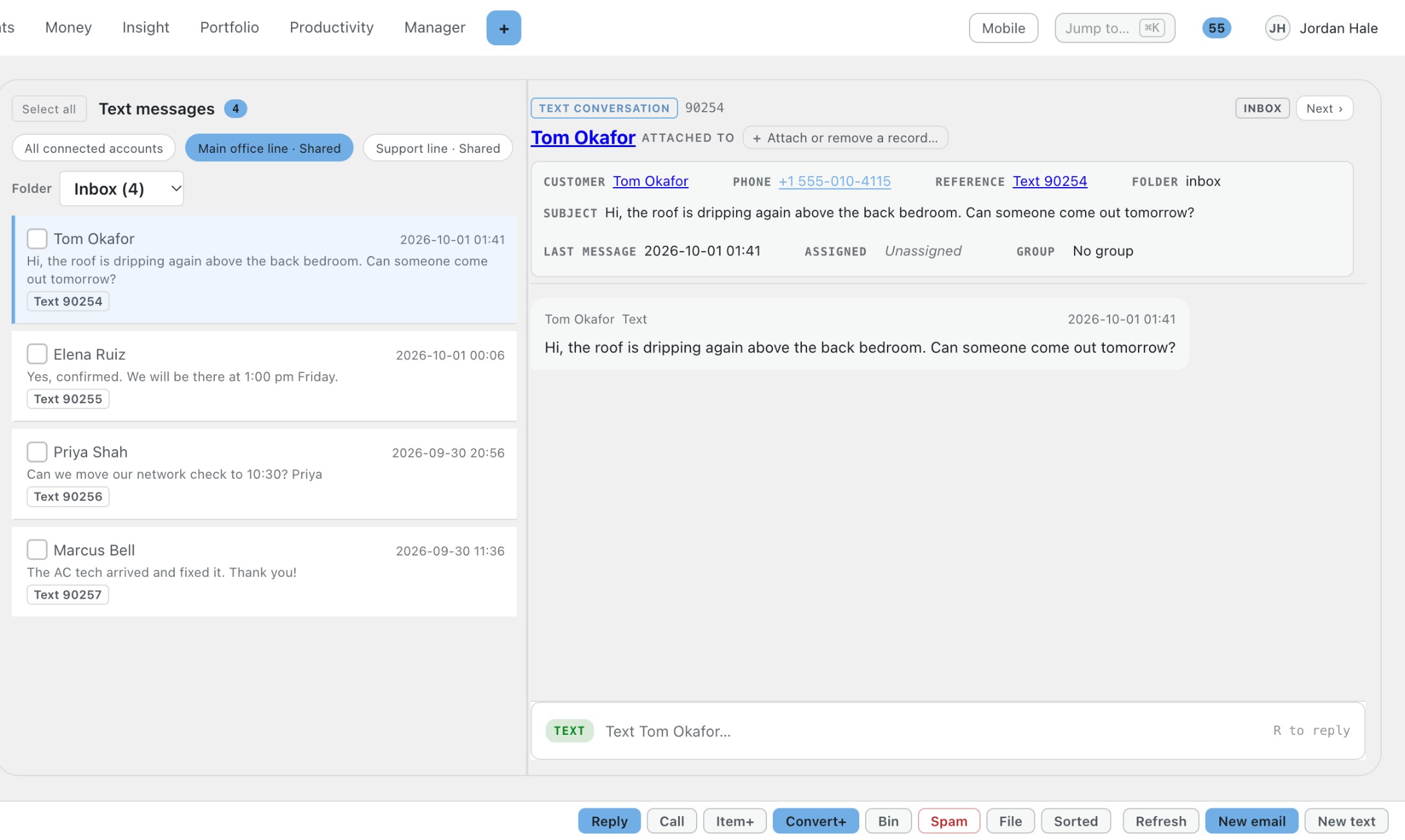The image size is (1405, 840).
Task: Open the Productivity menu
Action: pos(332,27)
